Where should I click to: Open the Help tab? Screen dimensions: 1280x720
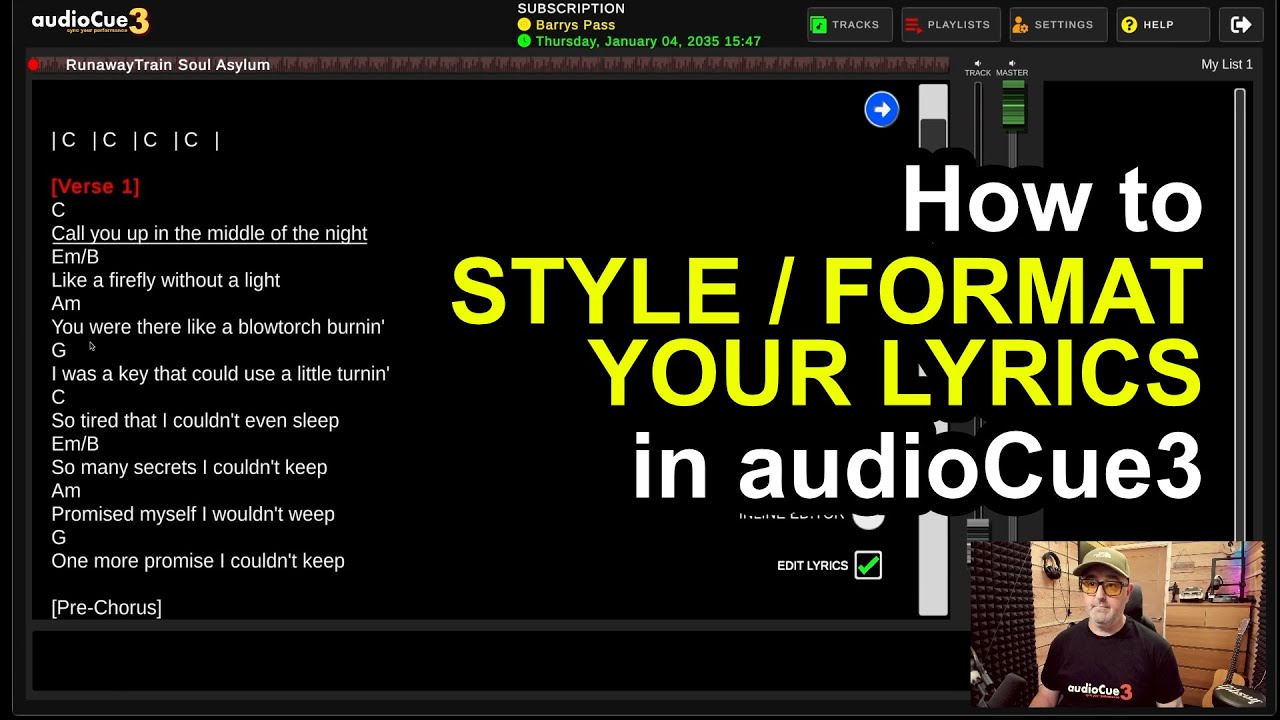(1163, 25)
